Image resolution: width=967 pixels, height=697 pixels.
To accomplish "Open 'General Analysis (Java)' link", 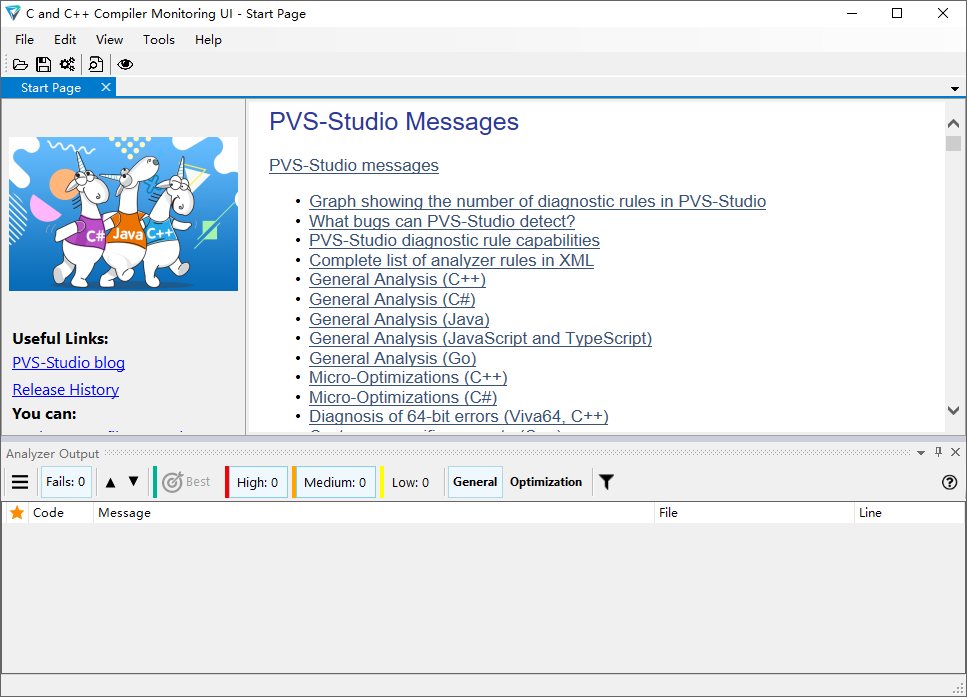I will [x=400, y=319].
